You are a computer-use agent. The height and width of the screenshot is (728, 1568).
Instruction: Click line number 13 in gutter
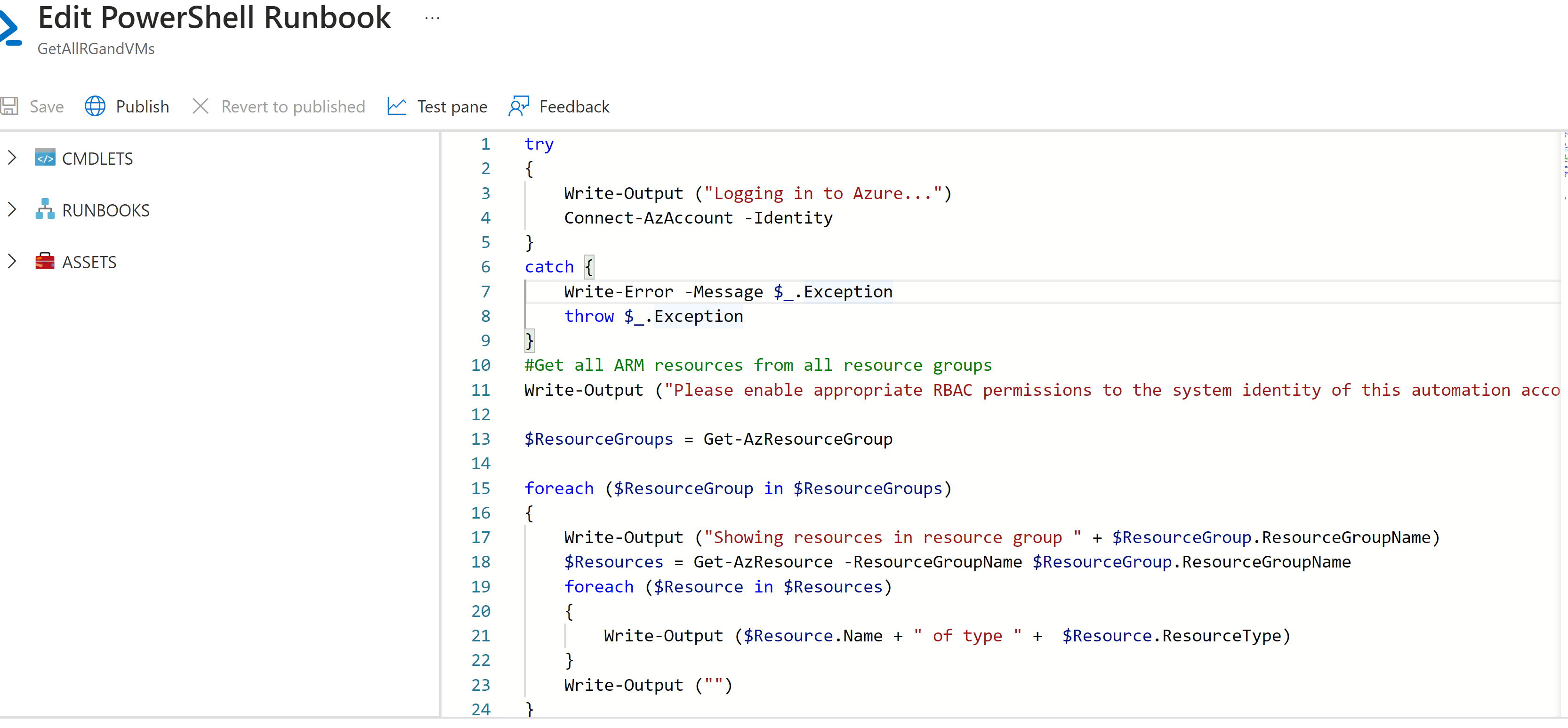click(481, 440)
